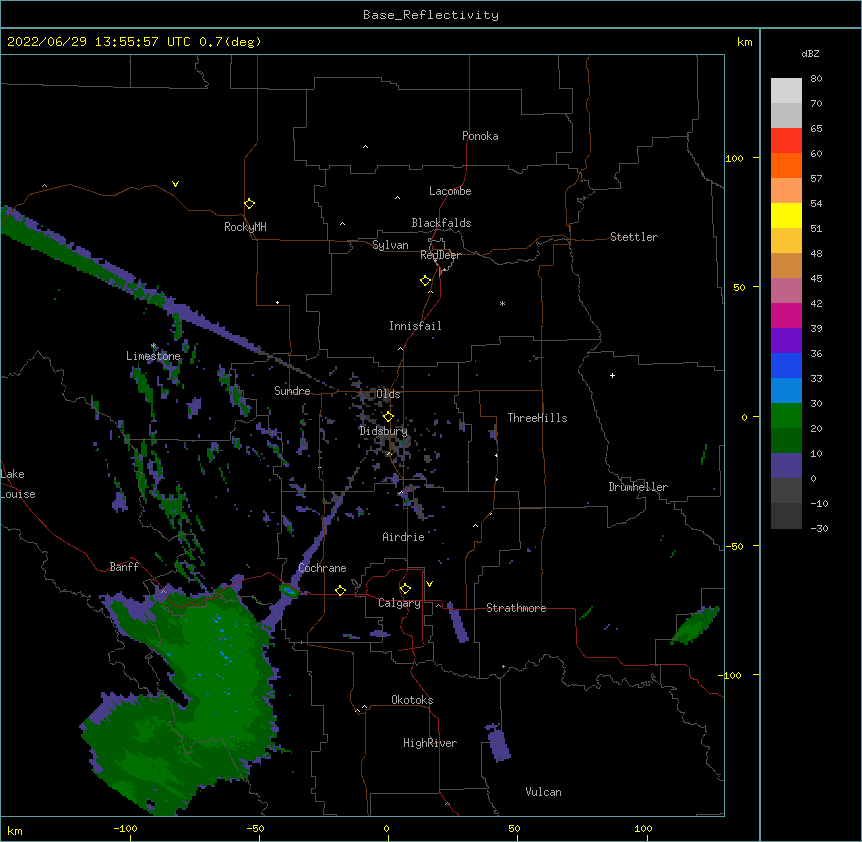Pick the blue 36 dBZ legend color
Image resolution: width=862 pixels, height=842 pixels.
click(x=786, y=365)
